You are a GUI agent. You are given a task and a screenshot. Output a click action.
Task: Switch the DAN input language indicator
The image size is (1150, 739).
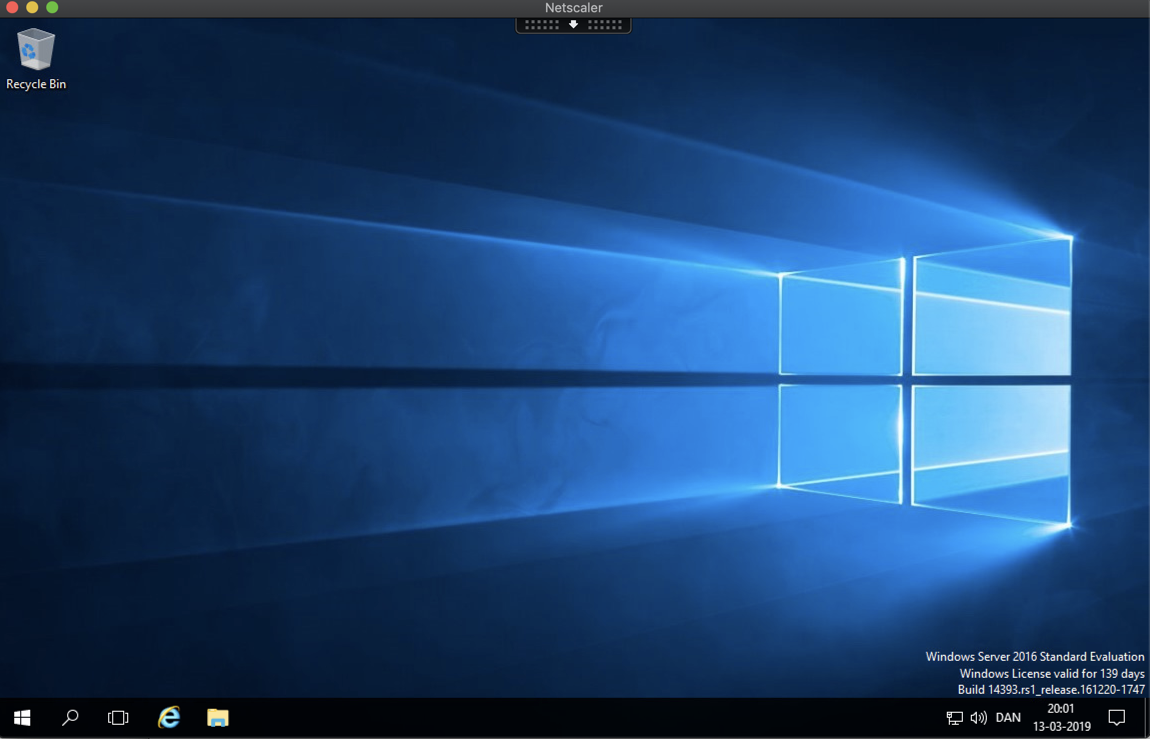coord(1008,718)
